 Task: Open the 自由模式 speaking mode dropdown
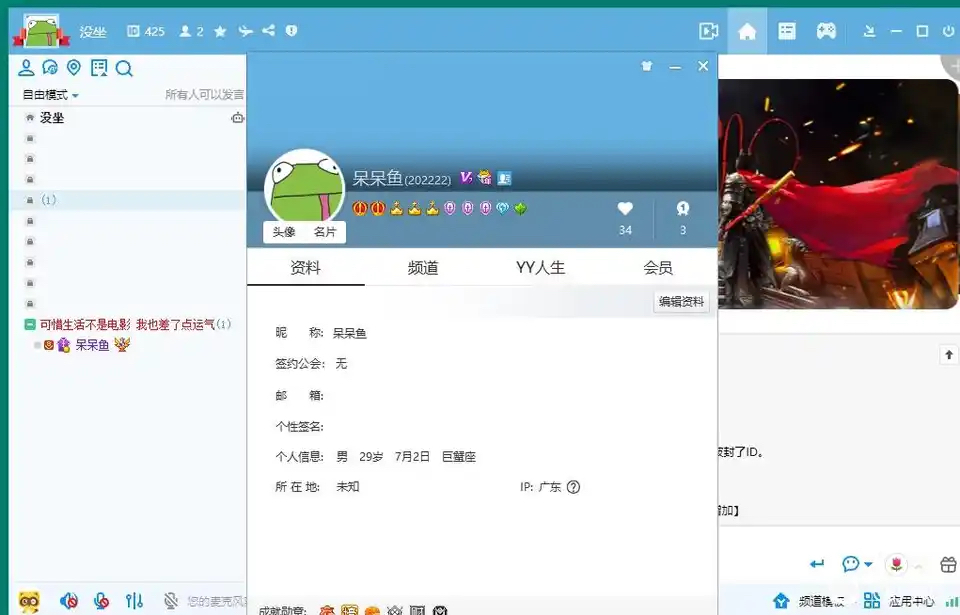tap(51, 95)
